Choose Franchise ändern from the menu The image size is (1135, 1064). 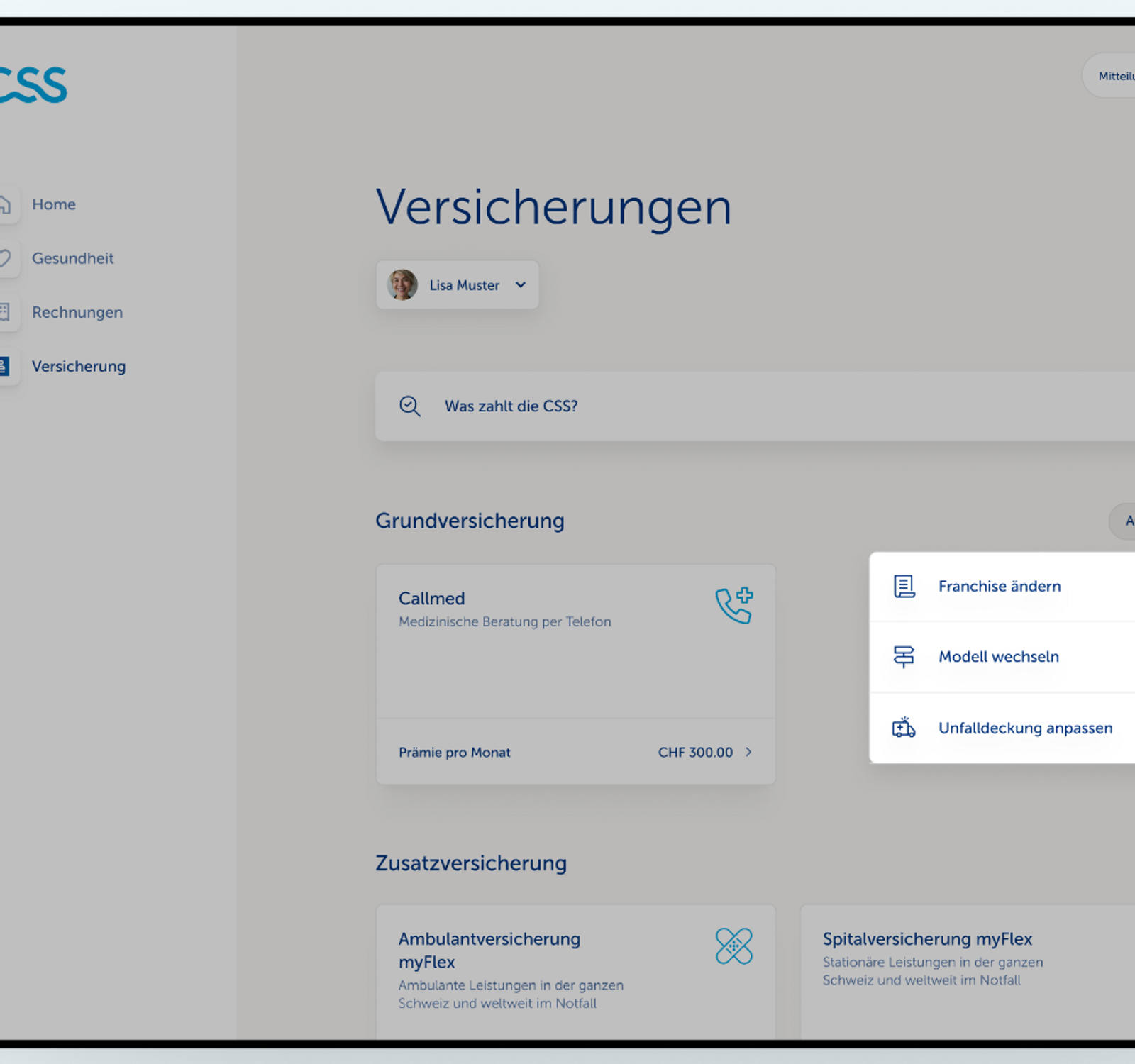[x=999, y=586]
